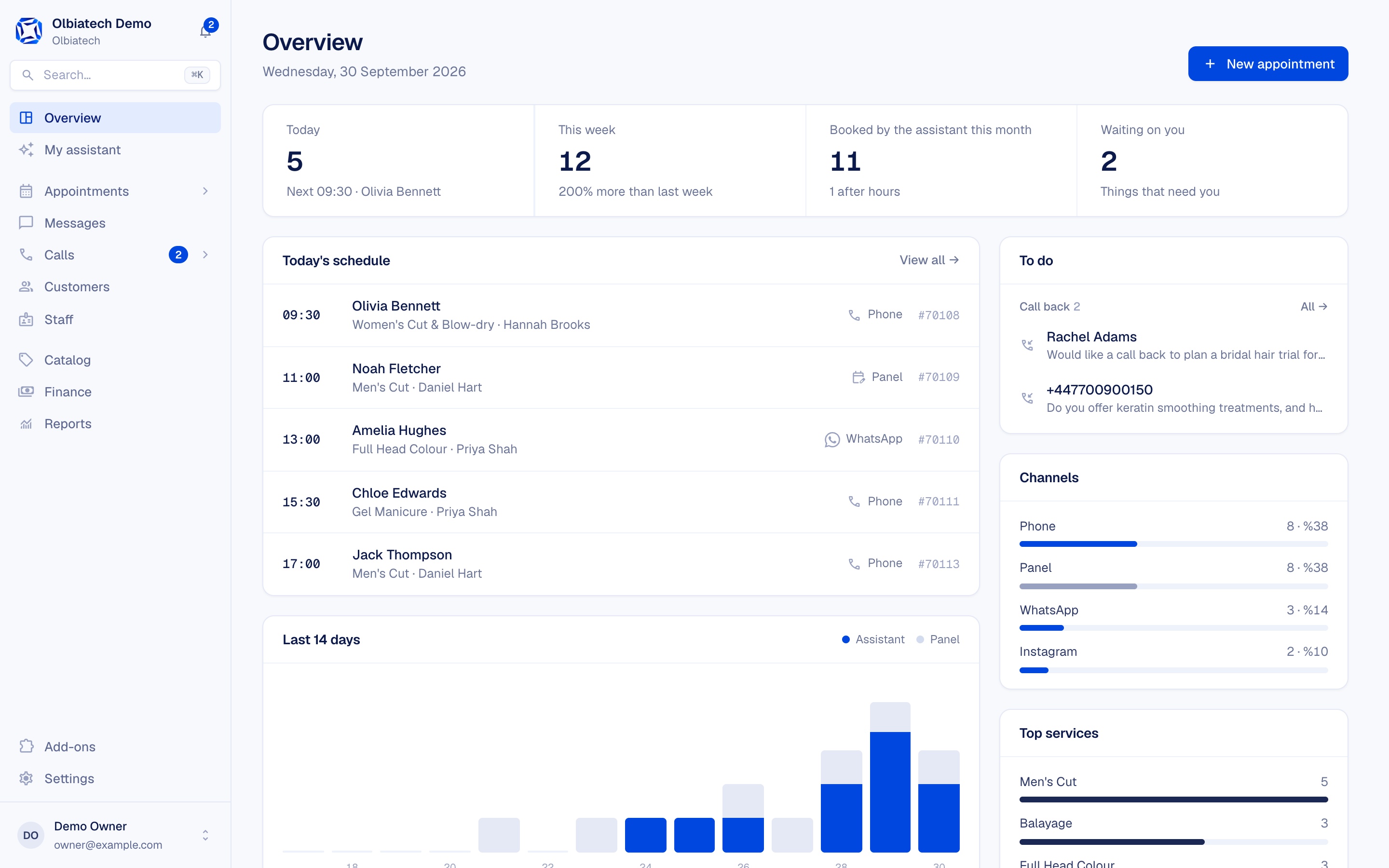This screenshot has height=868, width=1389.
Task: Click the Instagram channel row
Action: point(1174,660)
